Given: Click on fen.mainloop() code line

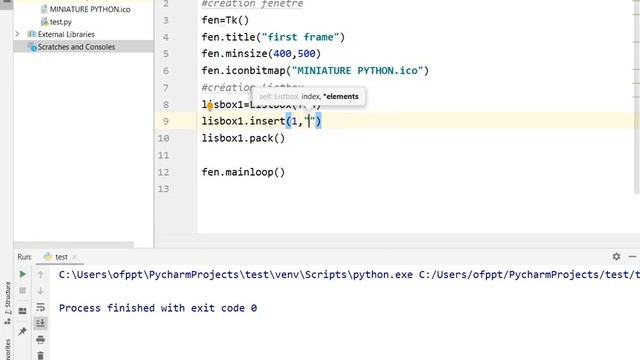Looking at the screenshot, I should [243, 172].
